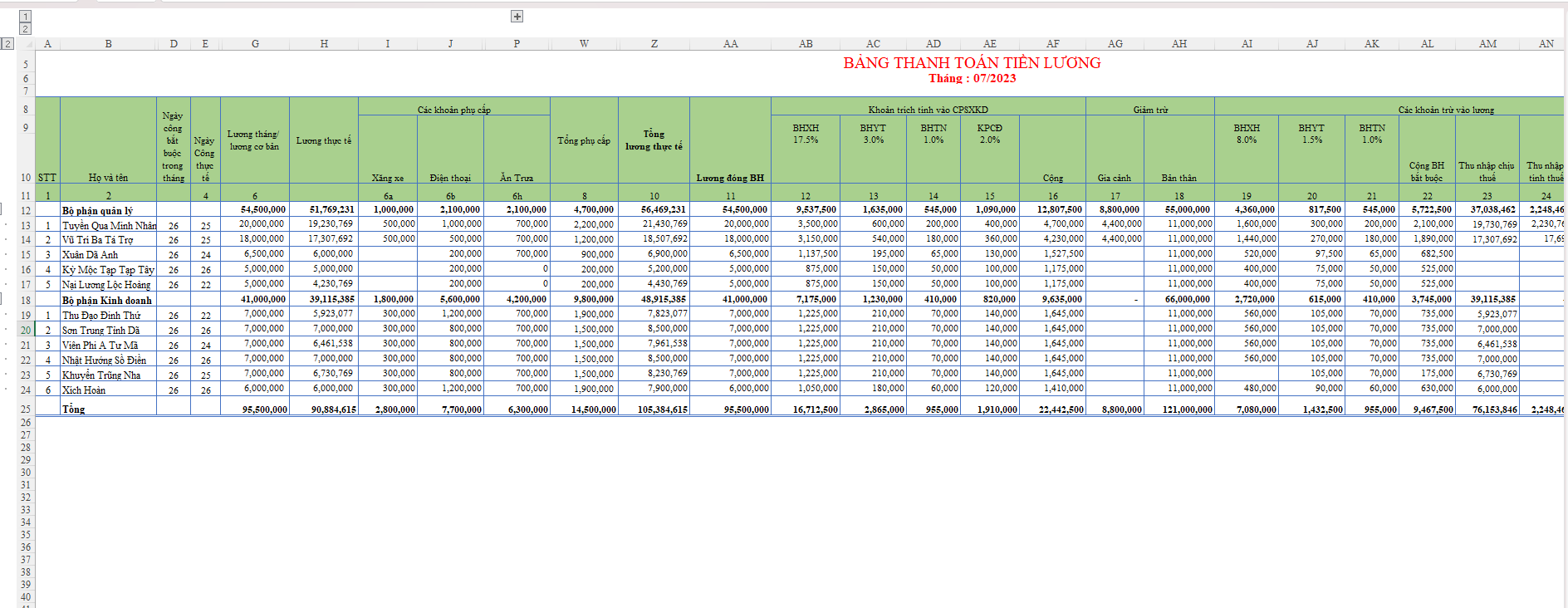Select column header AA
Screen dimensions: 1568x608
[731, 44]
